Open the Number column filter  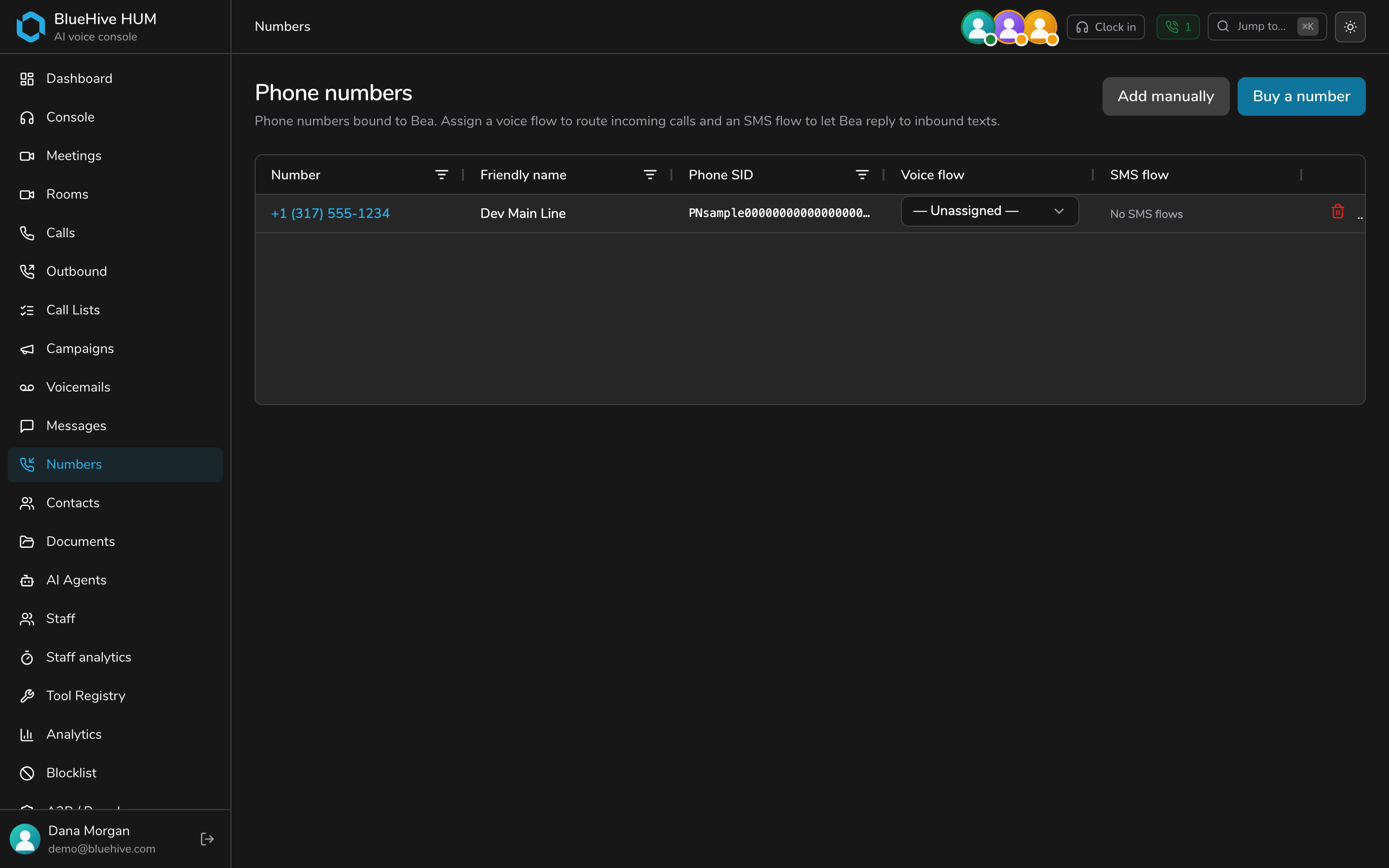coord(441,175)
